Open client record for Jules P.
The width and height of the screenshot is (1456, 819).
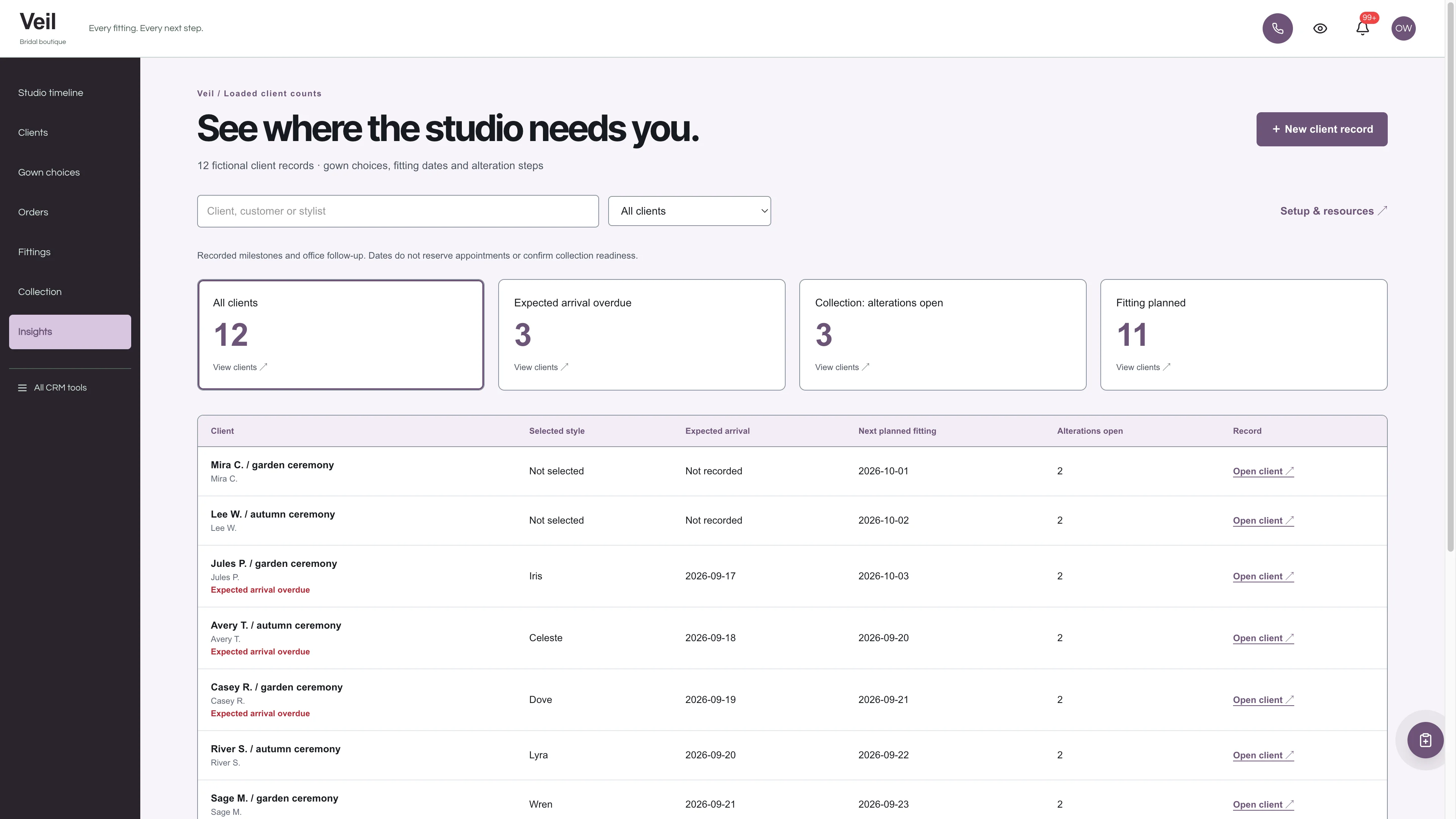(1263, 576)
